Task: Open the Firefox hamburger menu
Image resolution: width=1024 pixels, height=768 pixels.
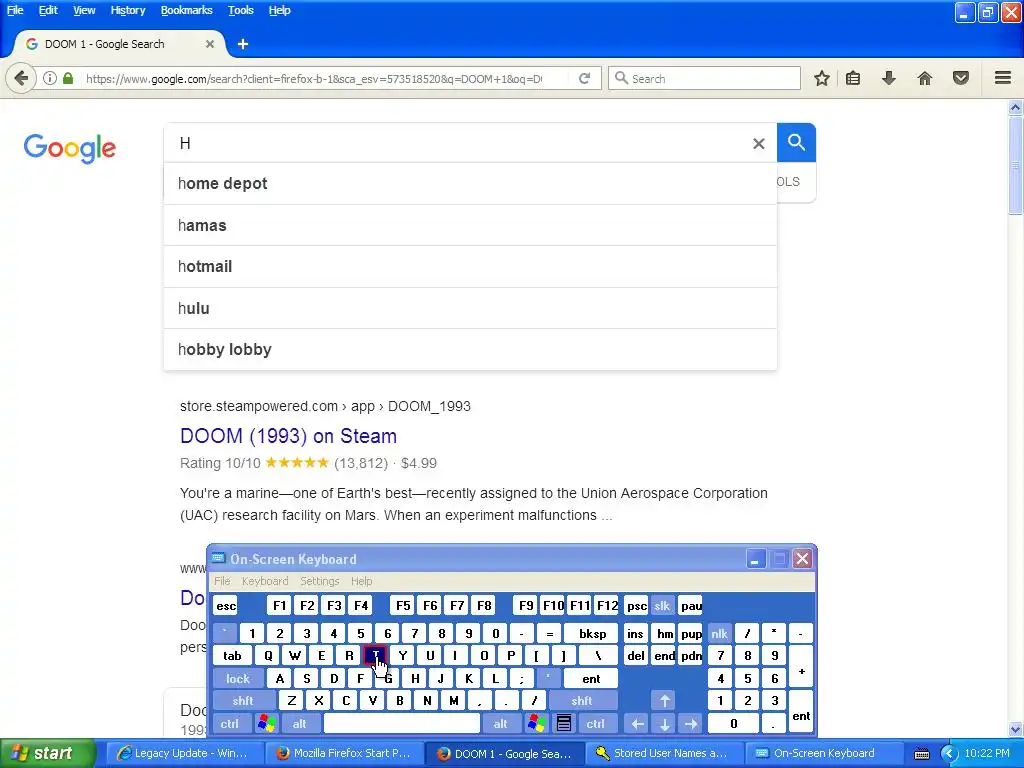Action: pyautogui.click(x=1003, y=78)
